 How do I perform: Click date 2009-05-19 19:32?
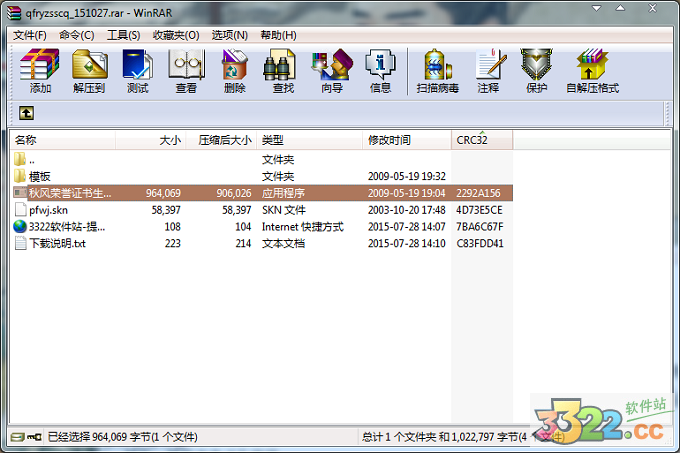(407, 176)
